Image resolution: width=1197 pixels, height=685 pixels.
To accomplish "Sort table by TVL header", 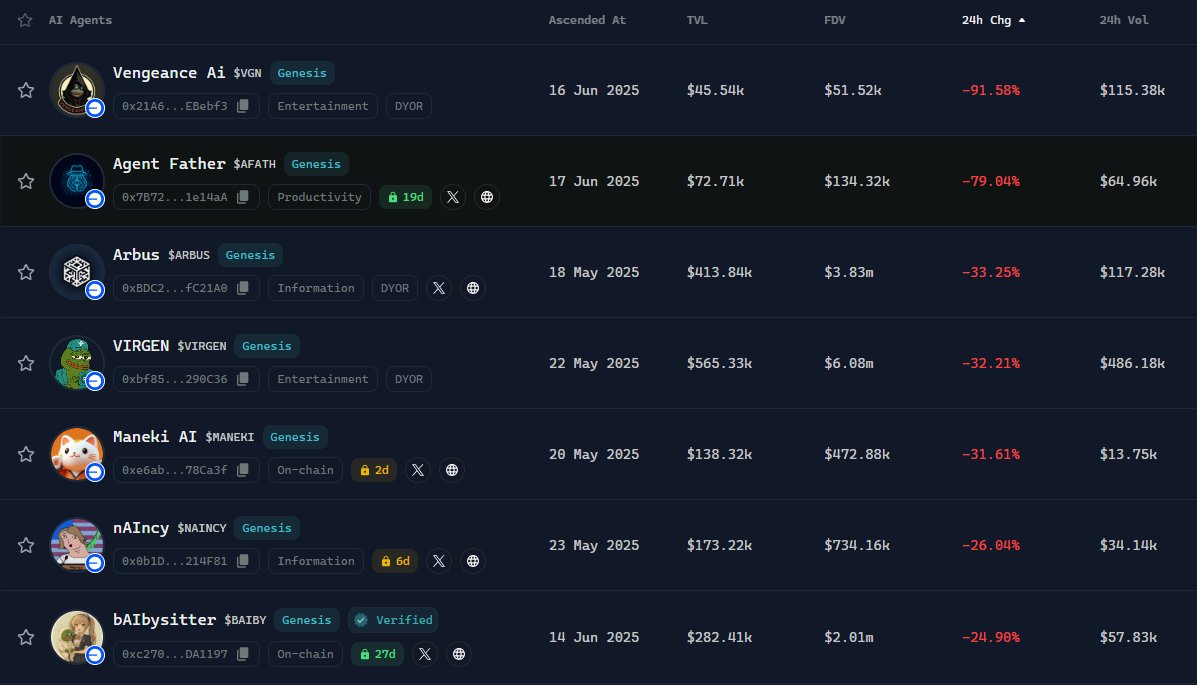I will [x=697, y=20].
